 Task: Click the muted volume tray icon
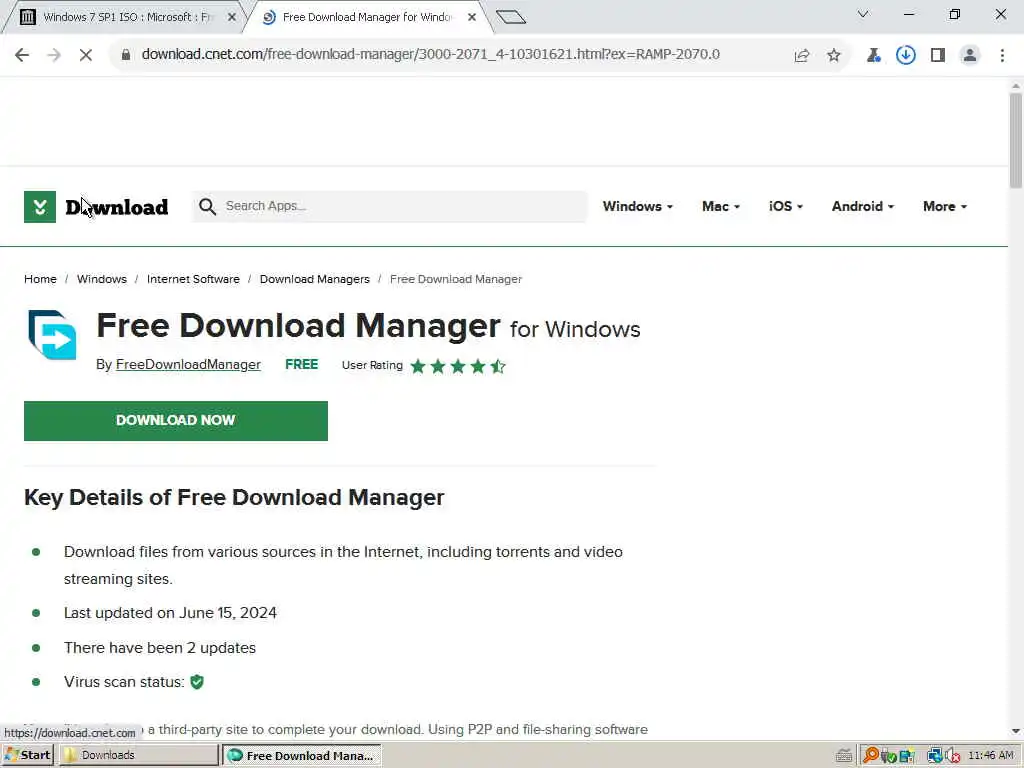953,756
